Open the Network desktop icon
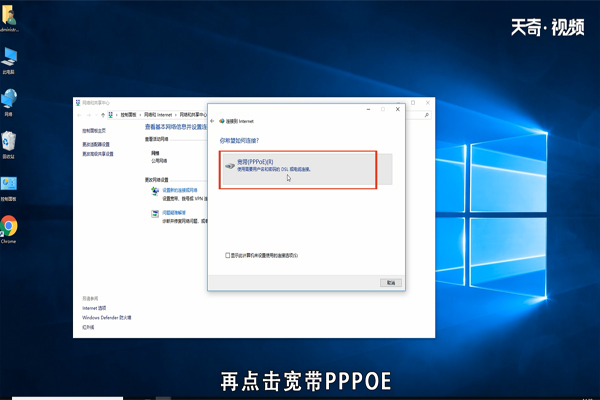The width and height of the screenshot is (600, 400). click(x=8, y=102)
